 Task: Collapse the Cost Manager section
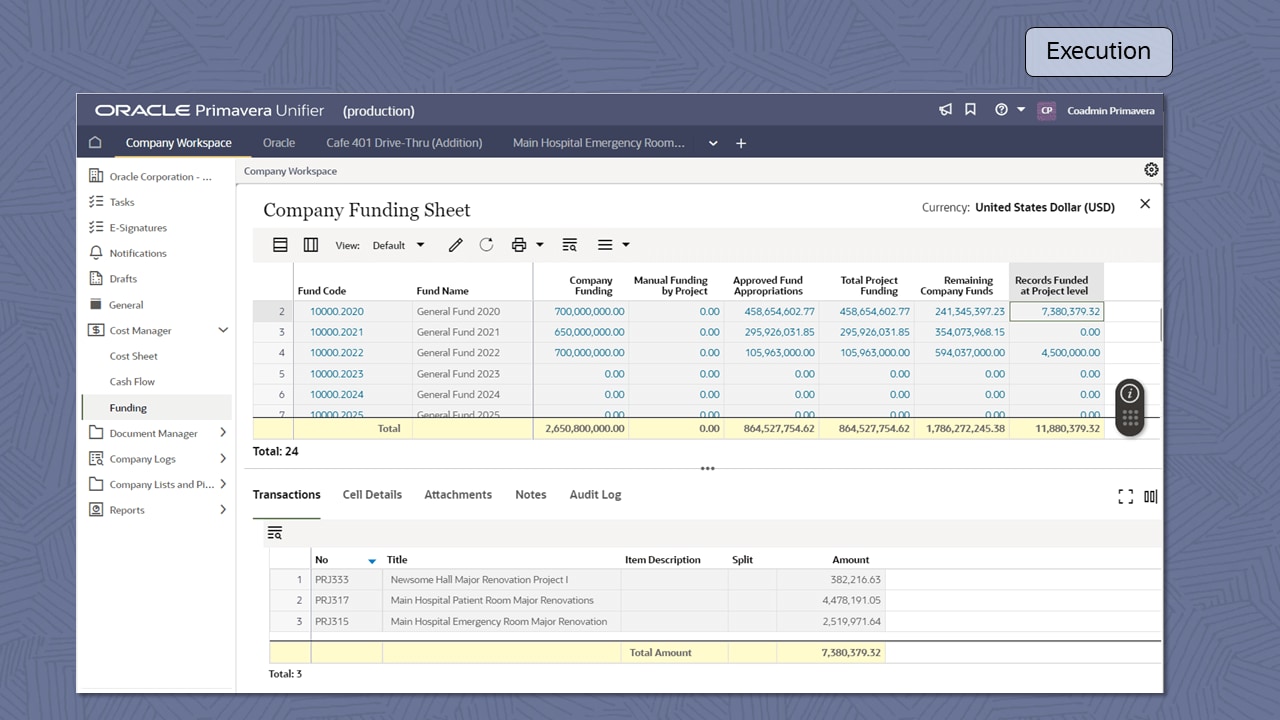pos(223,330)
